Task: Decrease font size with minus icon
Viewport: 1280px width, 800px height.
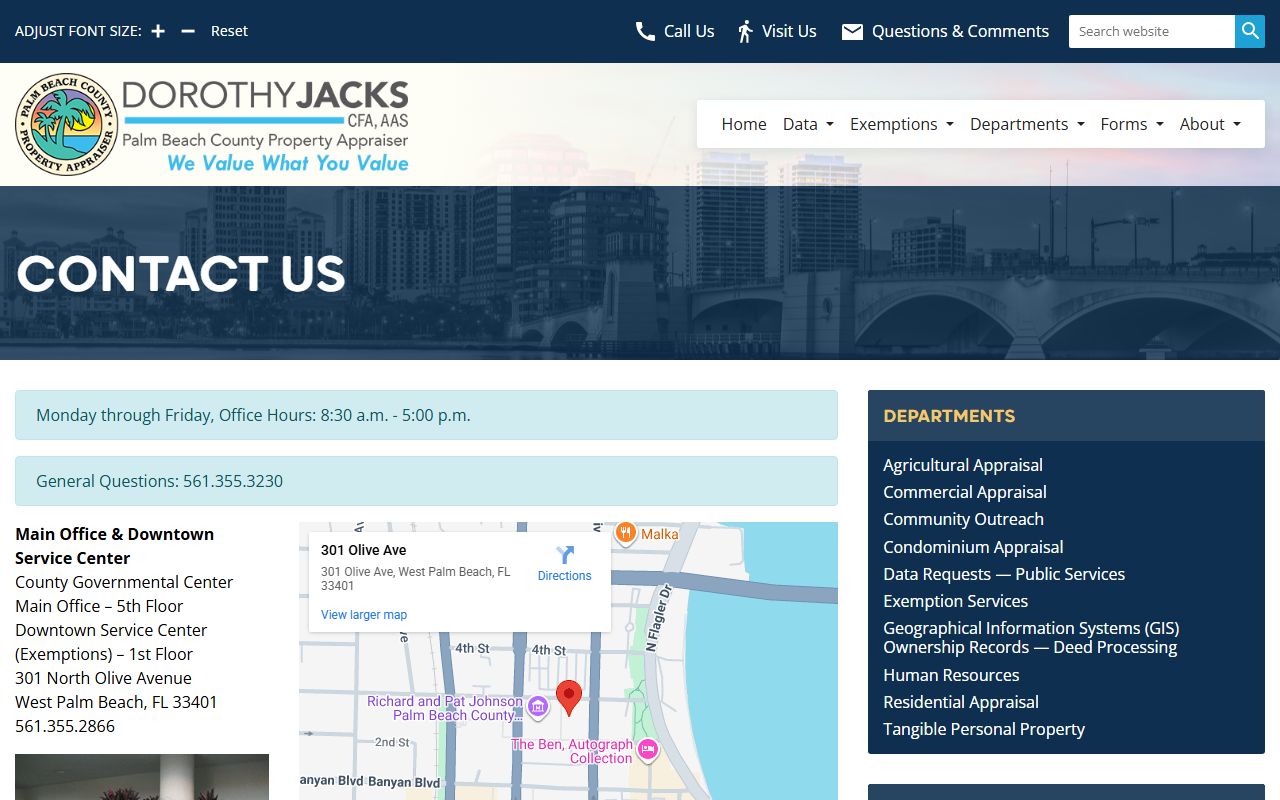Action: (x=188, y=31)
